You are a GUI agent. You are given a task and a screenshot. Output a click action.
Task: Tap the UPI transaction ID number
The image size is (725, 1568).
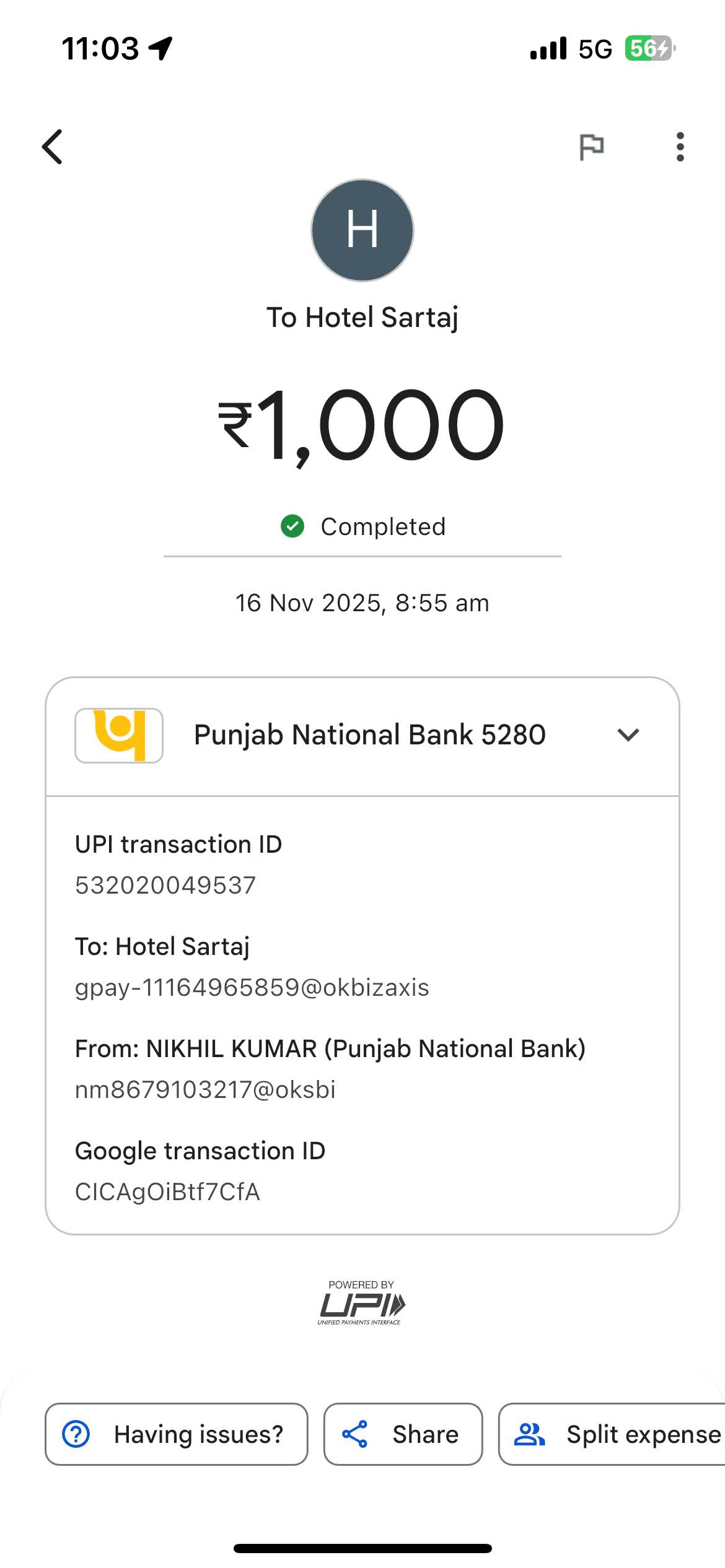tap(165, 885)
